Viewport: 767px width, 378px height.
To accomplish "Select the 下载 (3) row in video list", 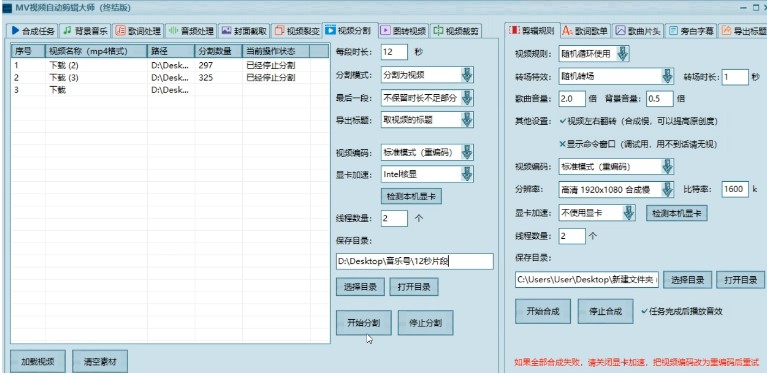I will pos(170,77).
